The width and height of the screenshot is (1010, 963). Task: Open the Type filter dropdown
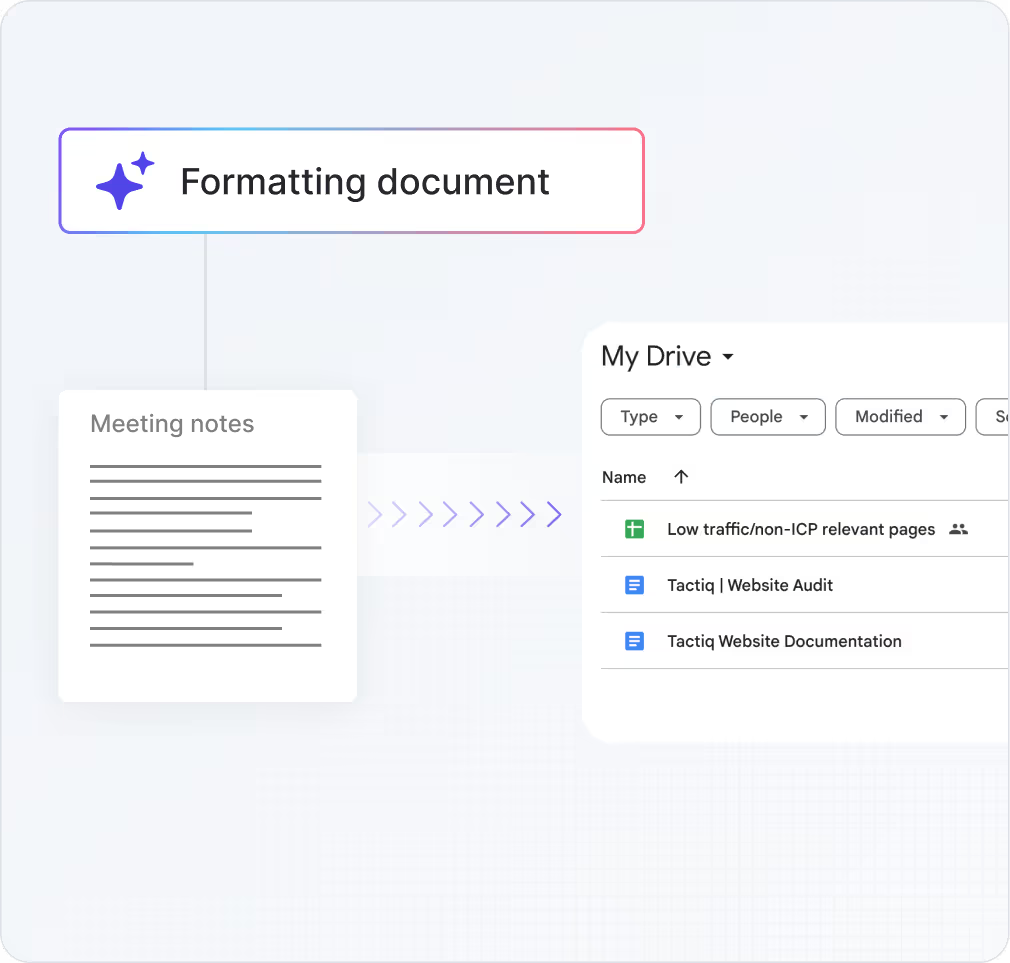click(651, 417)
